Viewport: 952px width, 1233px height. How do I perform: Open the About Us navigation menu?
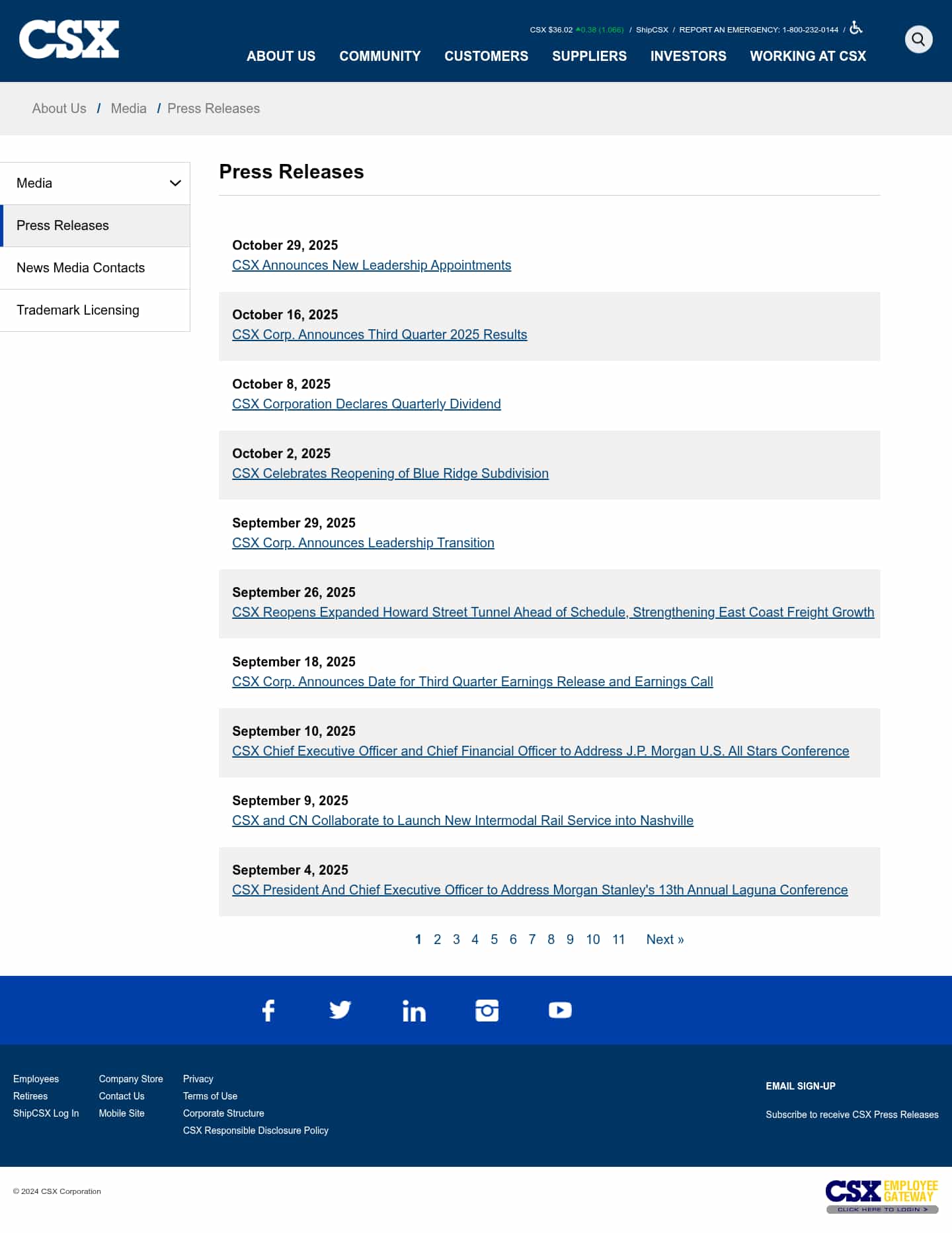pos(281,56)
